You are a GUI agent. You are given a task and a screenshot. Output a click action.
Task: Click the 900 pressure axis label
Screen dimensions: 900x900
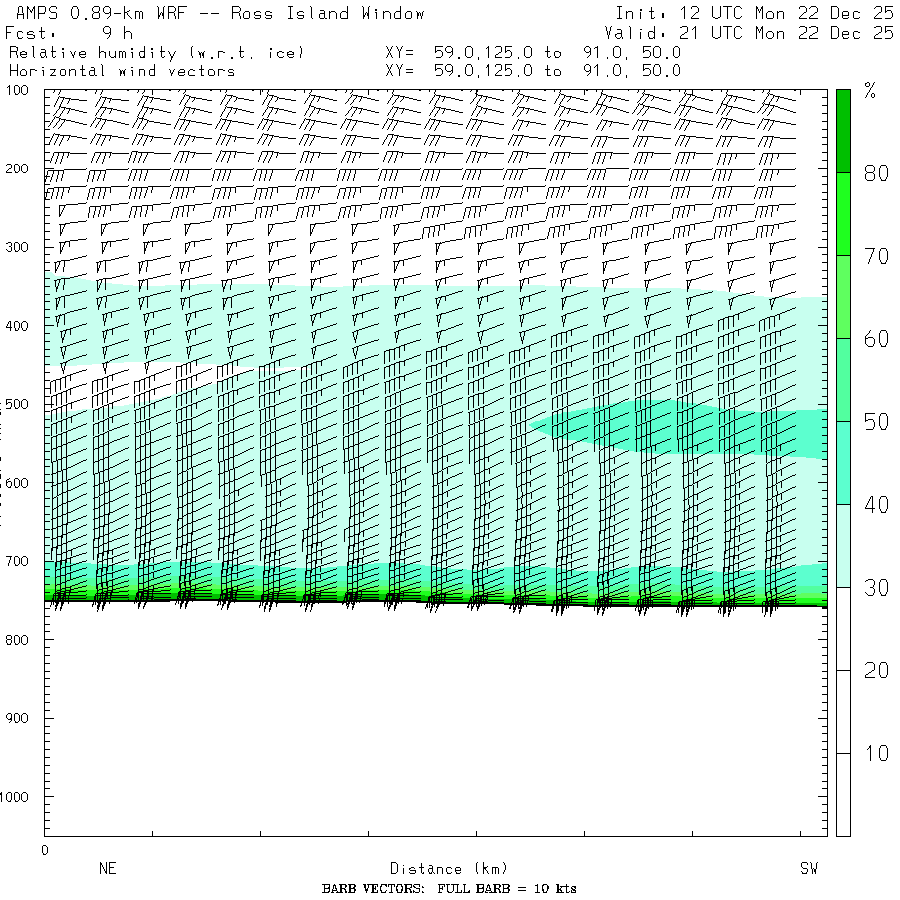coord(17,718)
